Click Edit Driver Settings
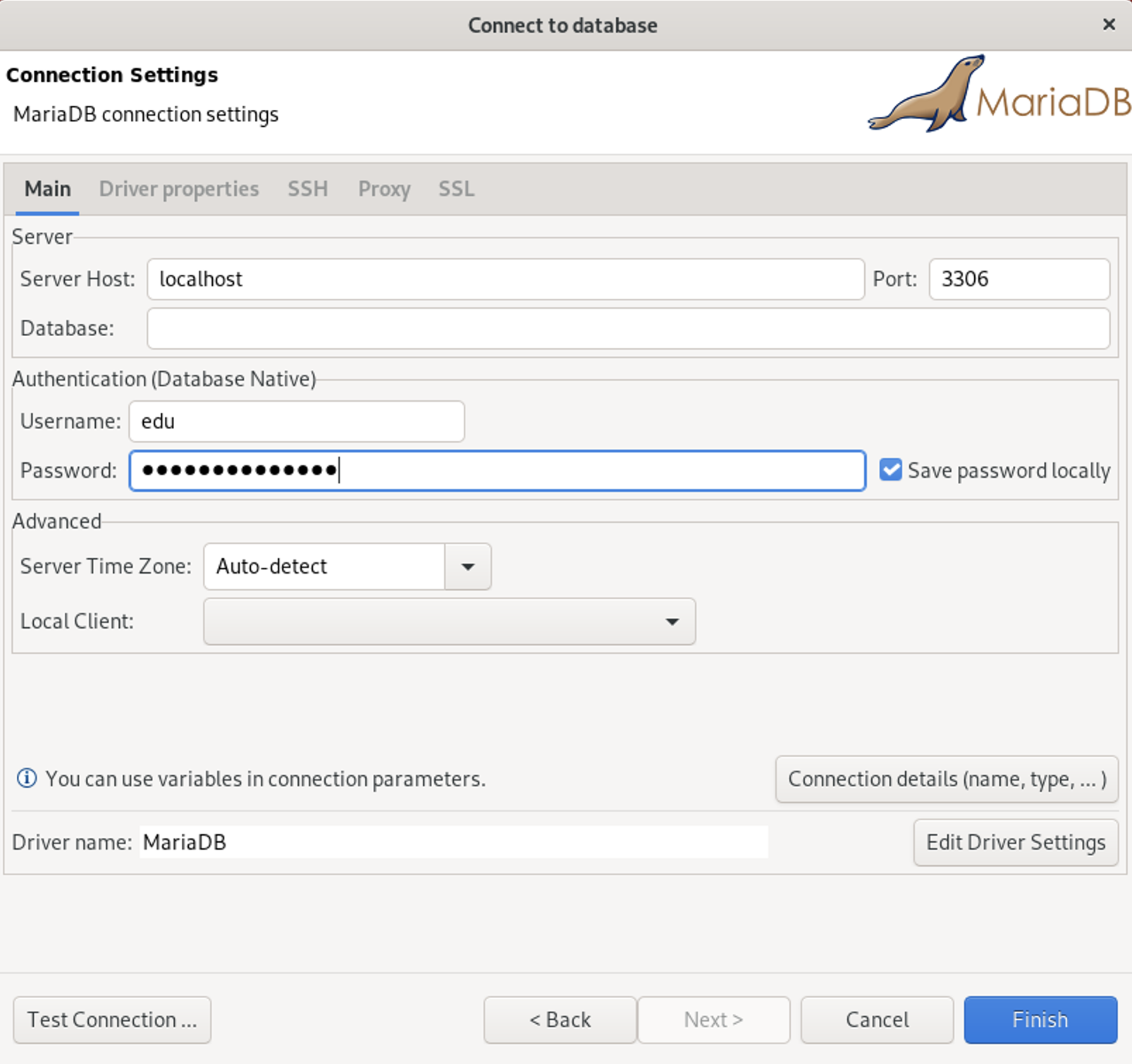Screen dimensions: 1132x1064 (x=1015, y=842)
